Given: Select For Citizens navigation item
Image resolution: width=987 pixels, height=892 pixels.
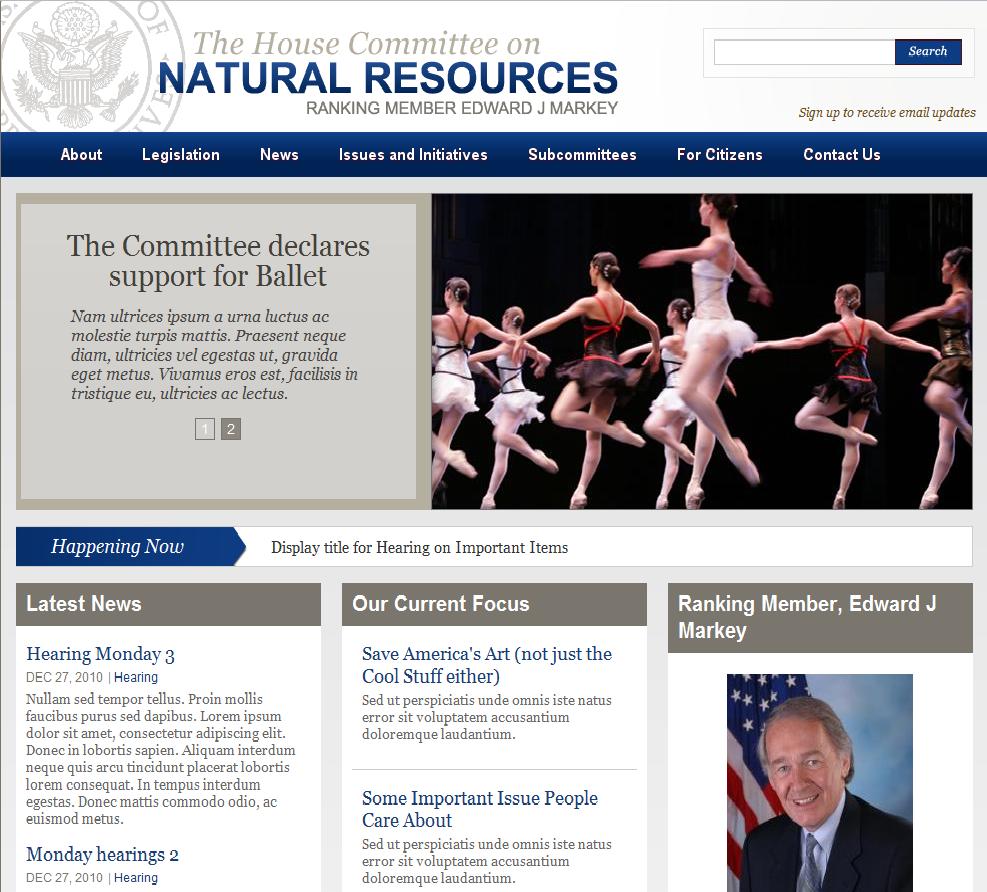Looking at the screenshot, I should [x=719, y=155].
